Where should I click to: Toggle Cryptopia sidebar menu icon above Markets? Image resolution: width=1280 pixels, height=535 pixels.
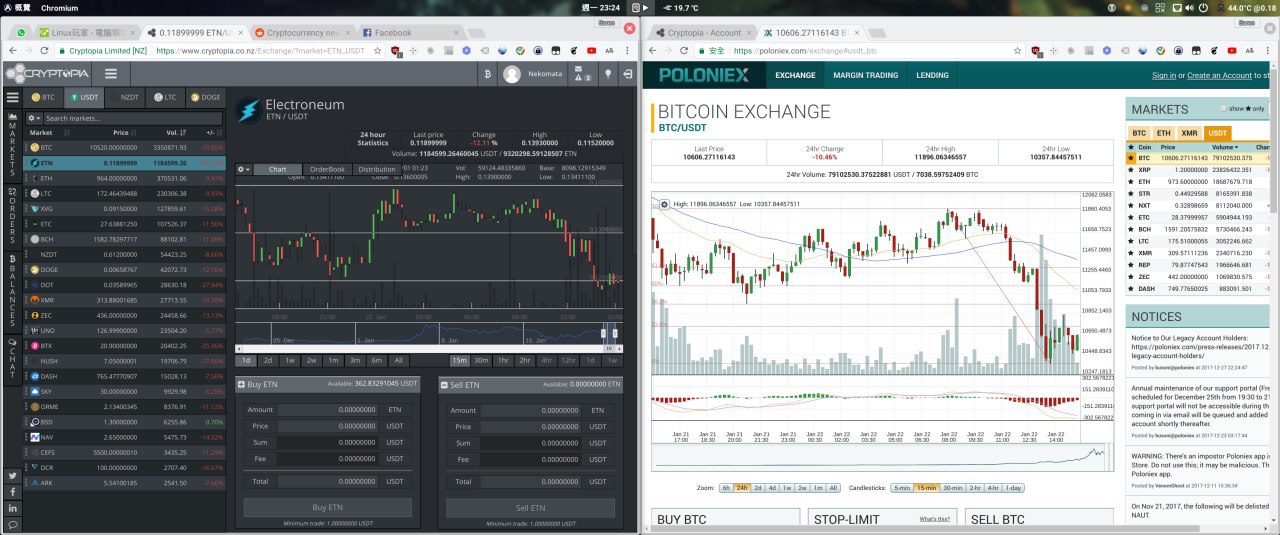click(x=12, y=97)
